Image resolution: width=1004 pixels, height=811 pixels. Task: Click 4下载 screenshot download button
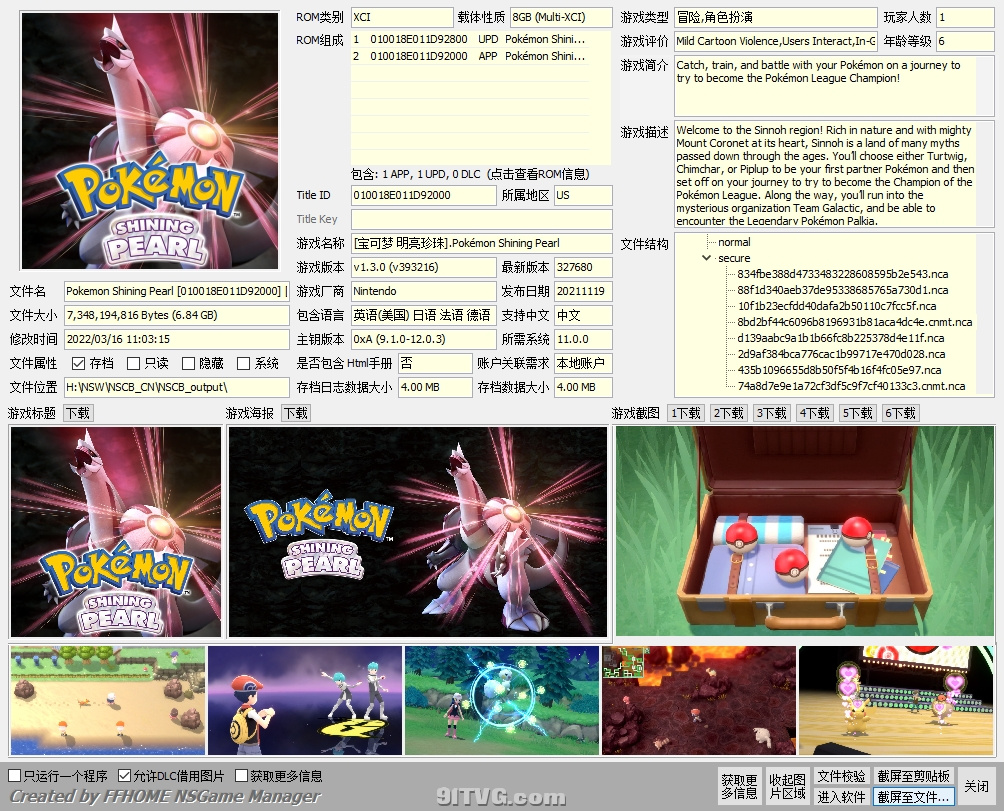point(814,414)
